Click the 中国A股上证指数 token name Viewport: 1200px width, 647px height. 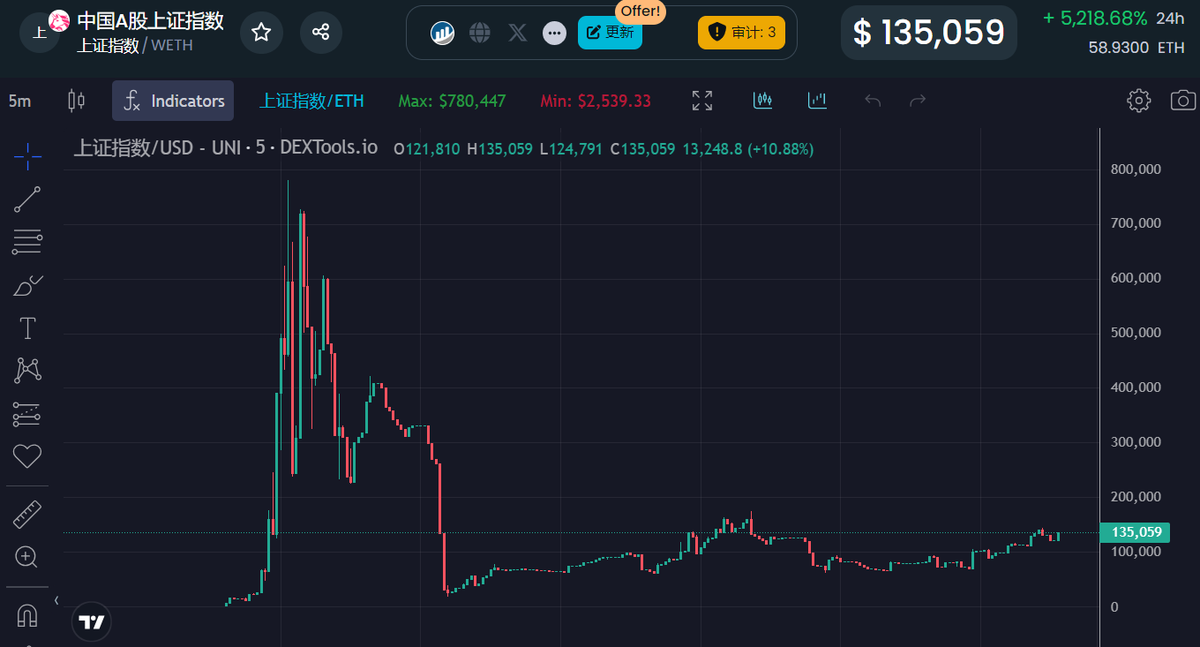point(151,21)
